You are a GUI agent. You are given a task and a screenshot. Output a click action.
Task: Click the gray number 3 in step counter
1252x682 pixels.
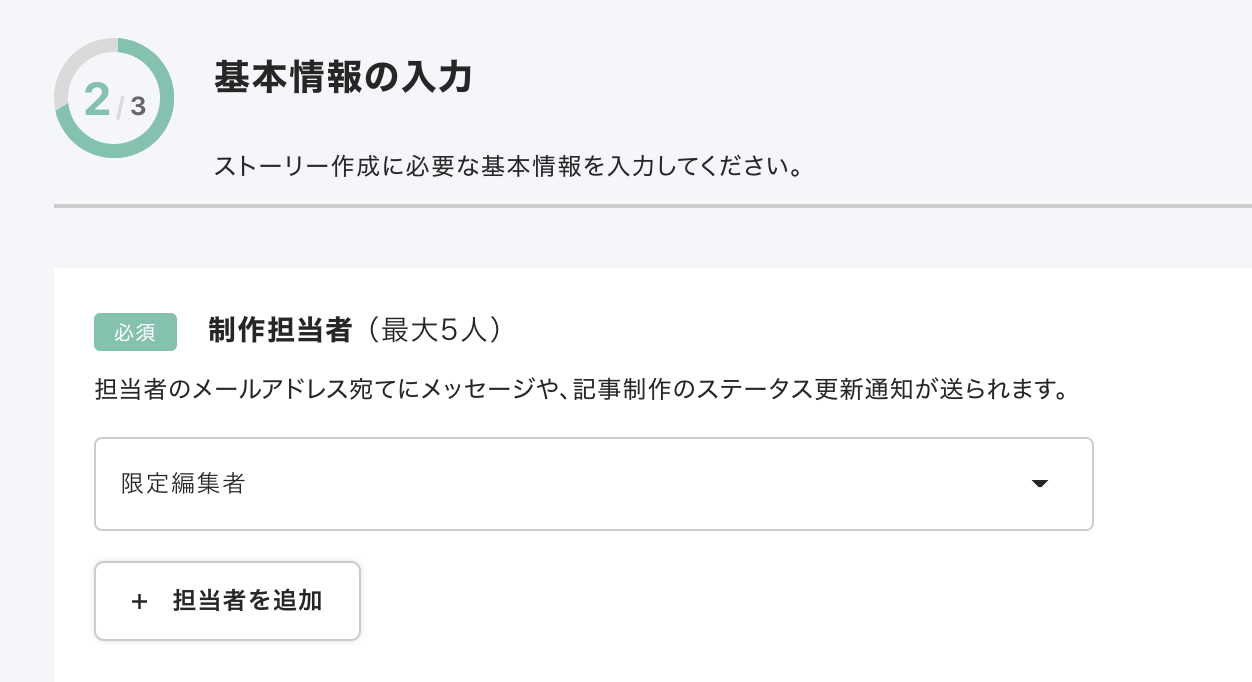(x=138, y=105)
